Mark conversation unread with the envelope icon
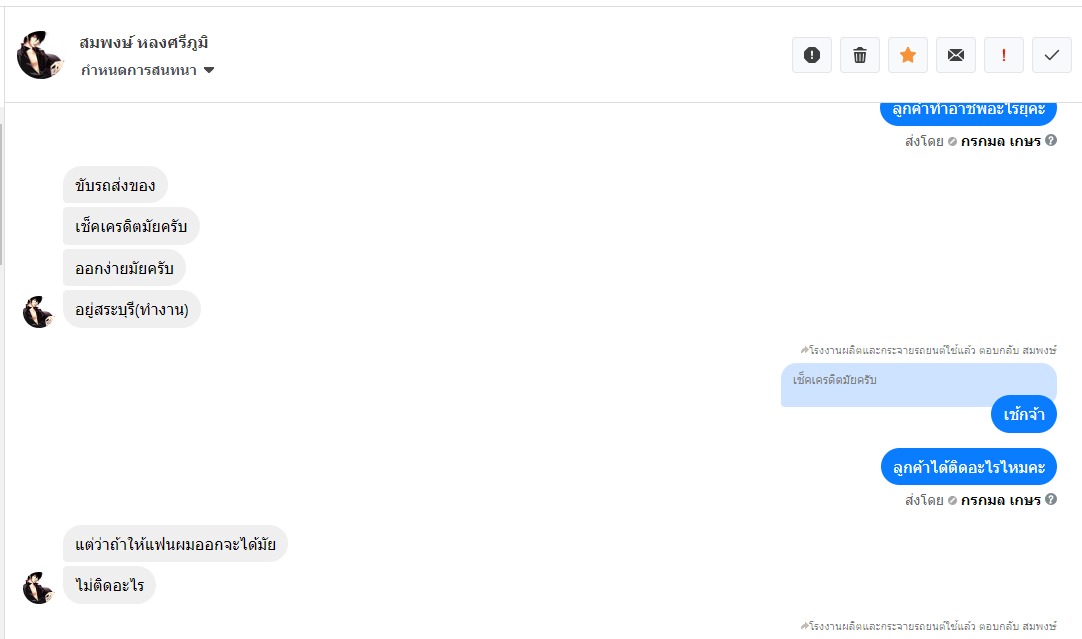The width and height of the screenshot is (1082, 639). pos(956,55)
